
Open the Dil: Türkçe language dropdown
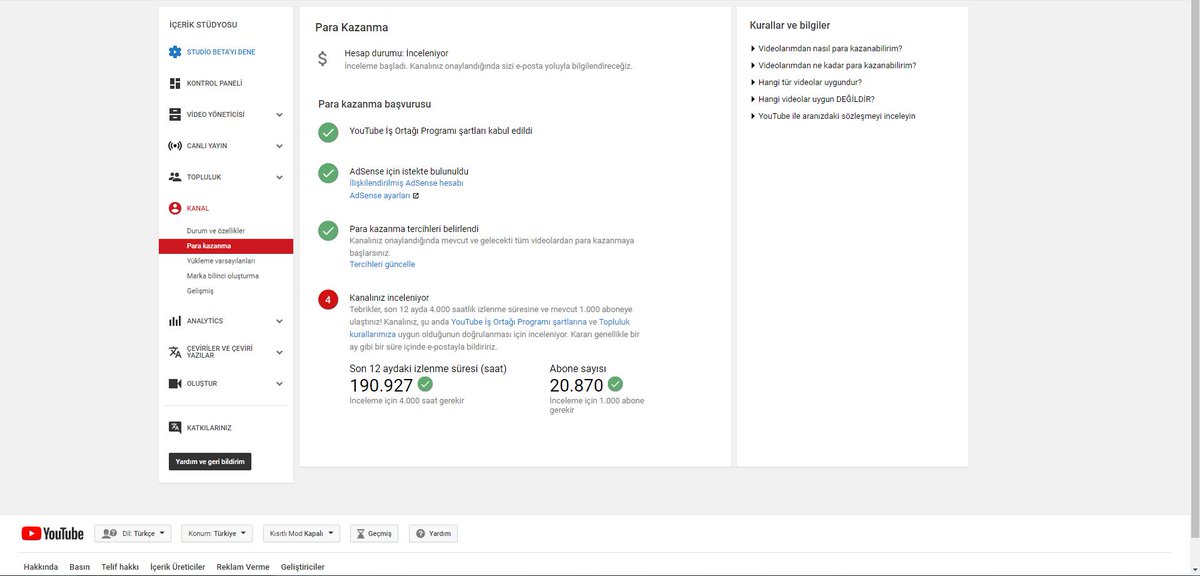pyautogui.click(x=134, y=534)
